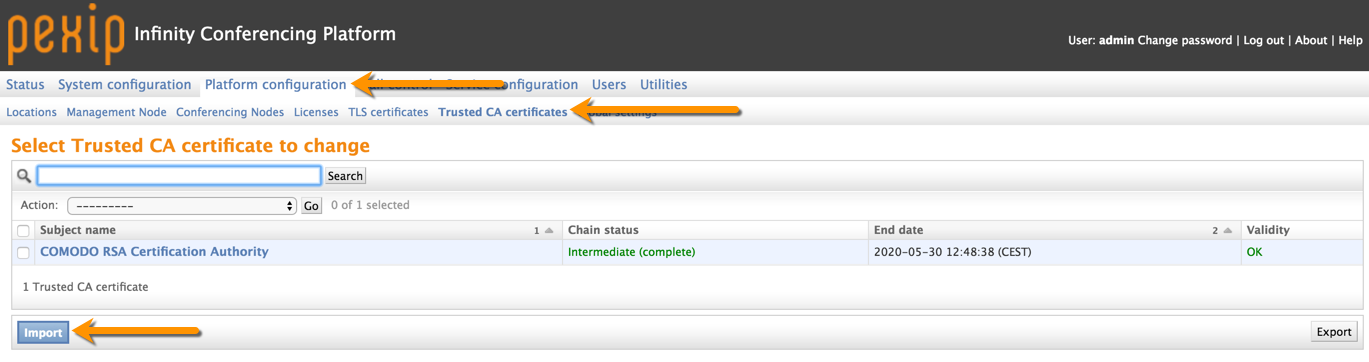Go to Locations submenu
The height and width of the screenshot is (362, 1369).
click(31, 112)
